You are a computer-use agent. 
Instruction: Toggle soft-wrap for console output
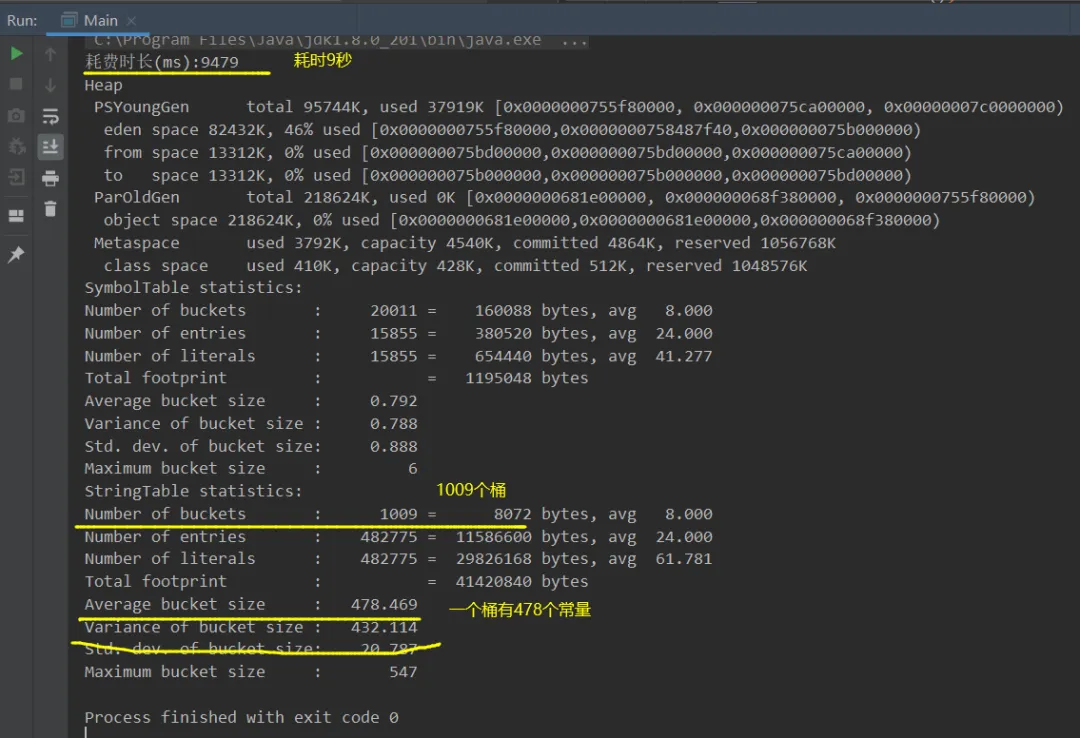tap(50, 116)
